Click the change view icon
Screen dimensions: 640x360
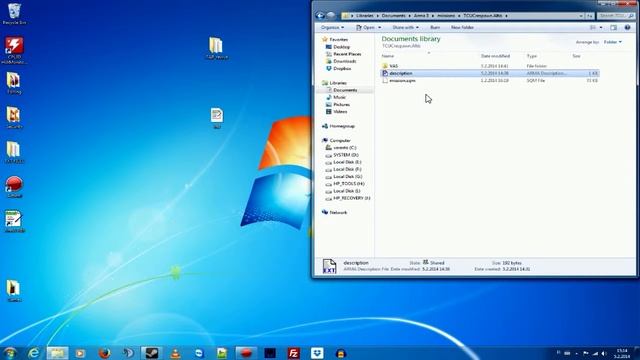tap(593, 27)
